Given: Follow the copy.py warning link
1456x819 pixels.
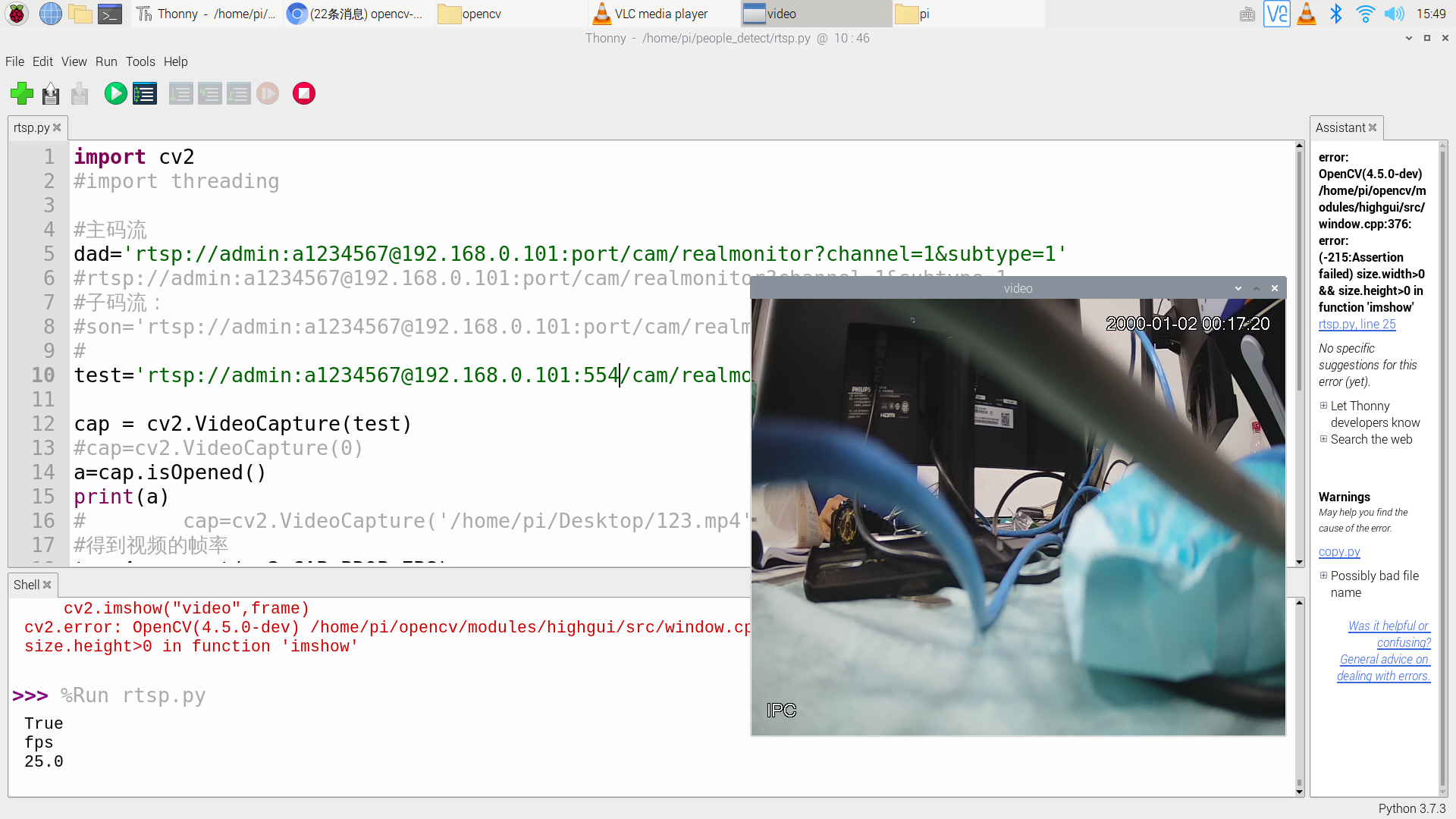Looking at the screenshot, I should (1338, 551).
